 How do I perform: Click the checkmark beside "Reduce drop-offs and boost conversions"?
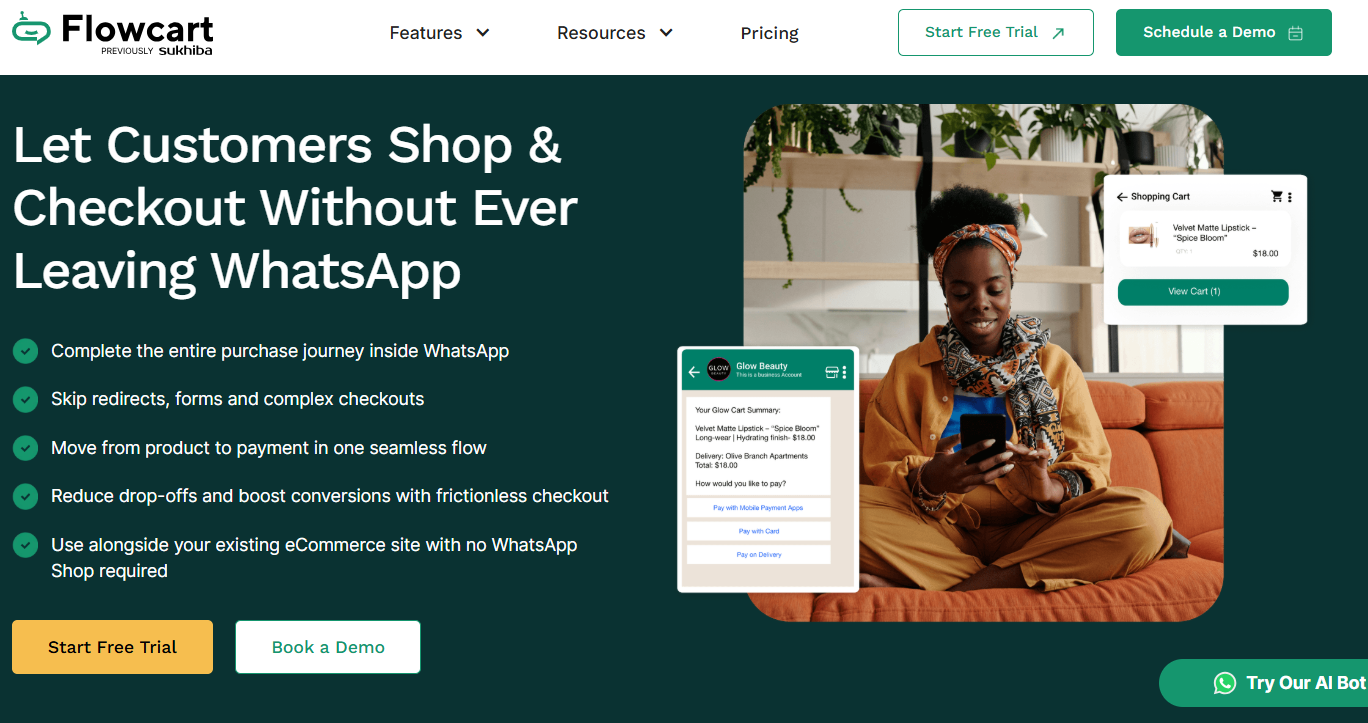pyautogui.click(x=26, y=496)
